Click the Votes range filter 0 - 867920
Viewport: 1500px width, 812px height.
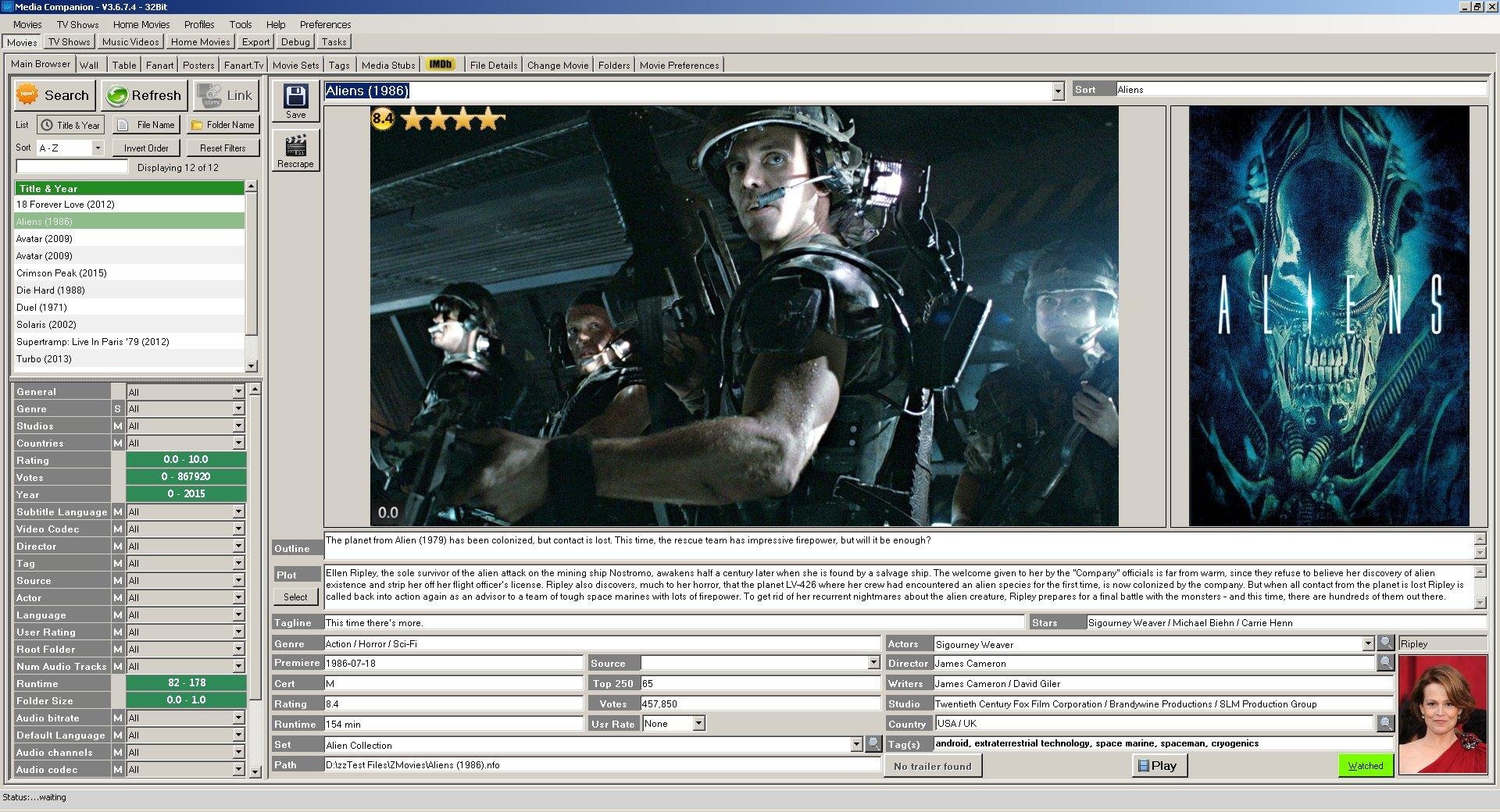pyautogui.click(x=186, y=477)
